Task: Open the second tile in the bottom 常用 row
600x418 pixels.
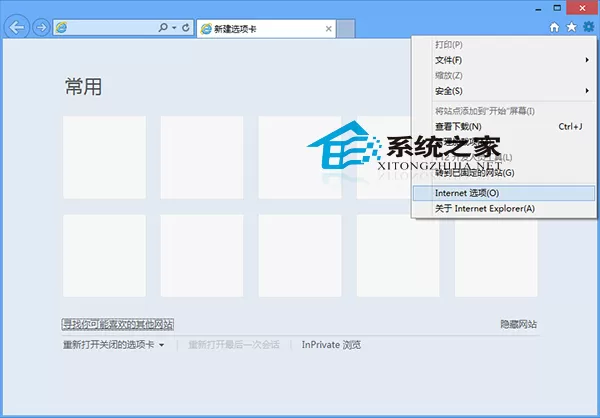Action: 202,256
